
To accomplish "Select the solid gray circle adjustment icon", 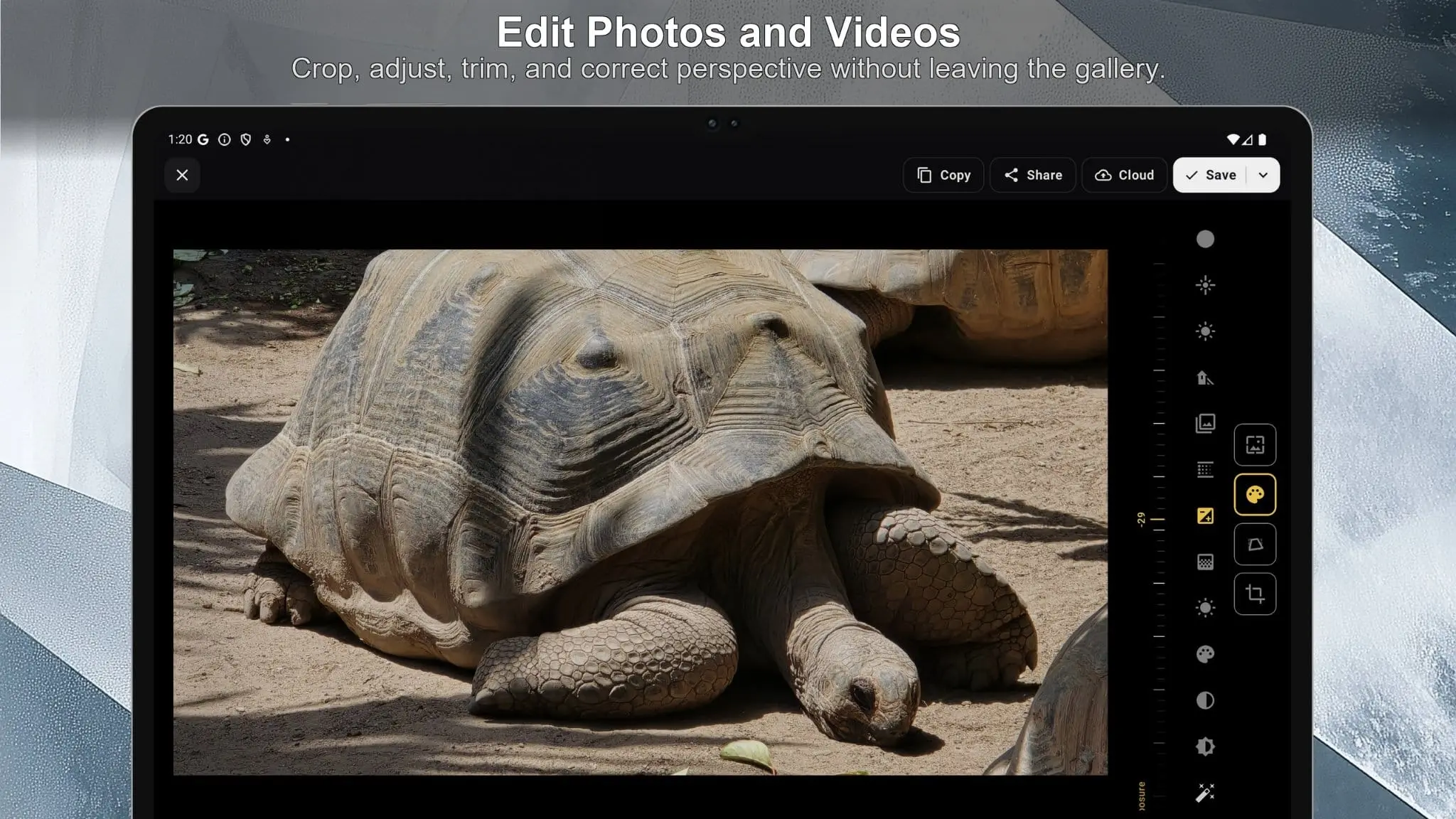I will [1205, 239].
